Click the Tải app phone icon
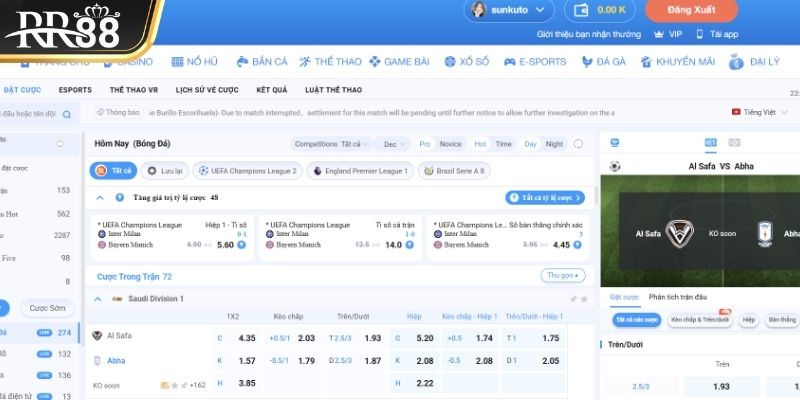This screenshot has width=800, height=400. click(x=699, y=34)
